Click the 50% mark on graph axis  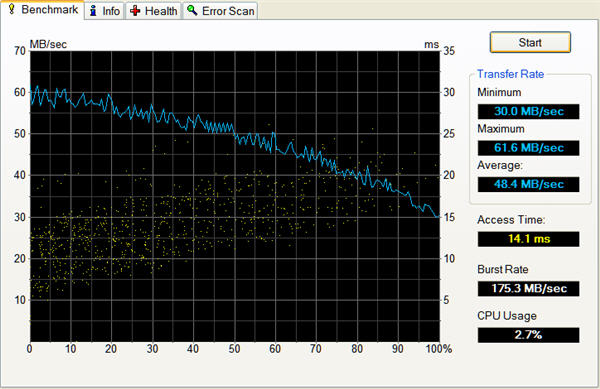234,349
